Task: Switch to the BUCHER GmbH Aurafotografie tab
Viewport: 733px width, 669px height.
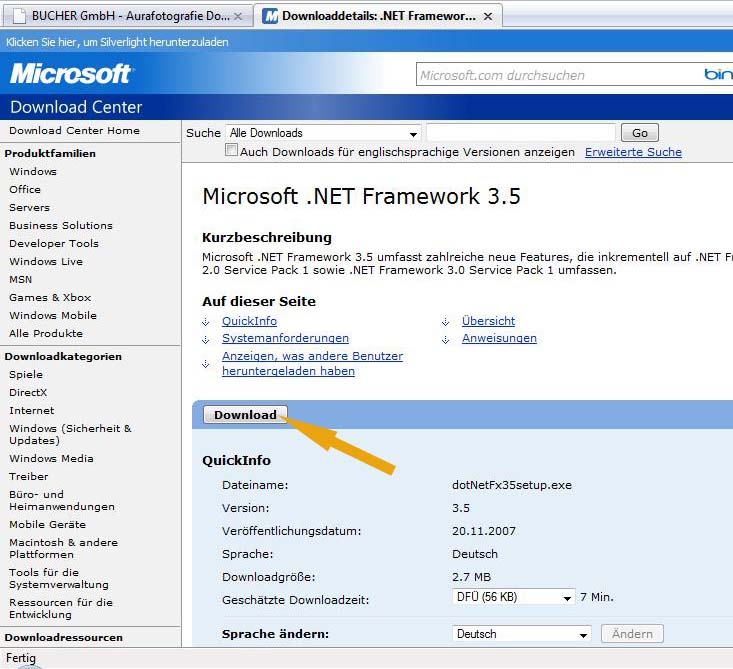Action: tap(125, 16)
